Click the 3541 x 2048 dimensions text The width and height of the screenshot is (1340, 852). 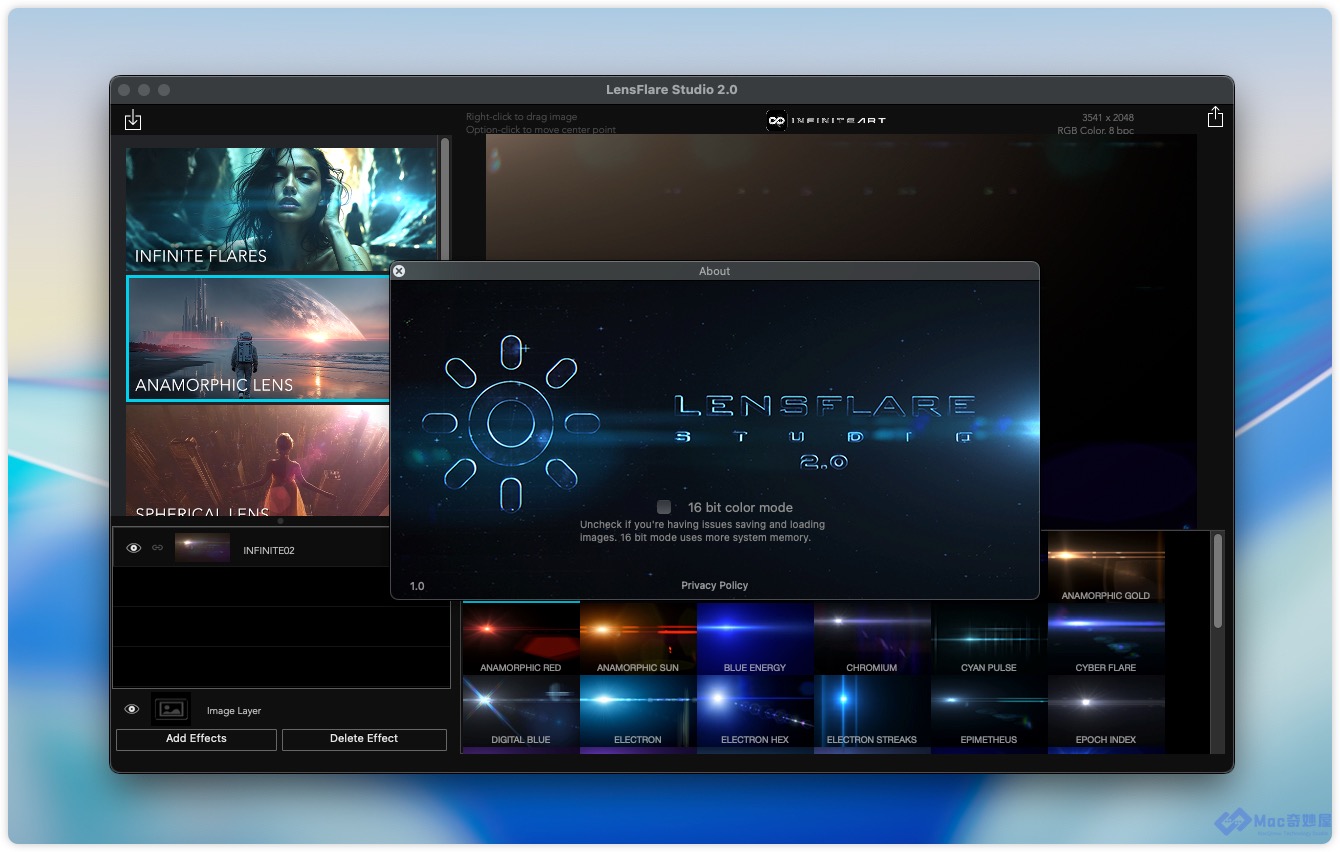[1108, 118]
